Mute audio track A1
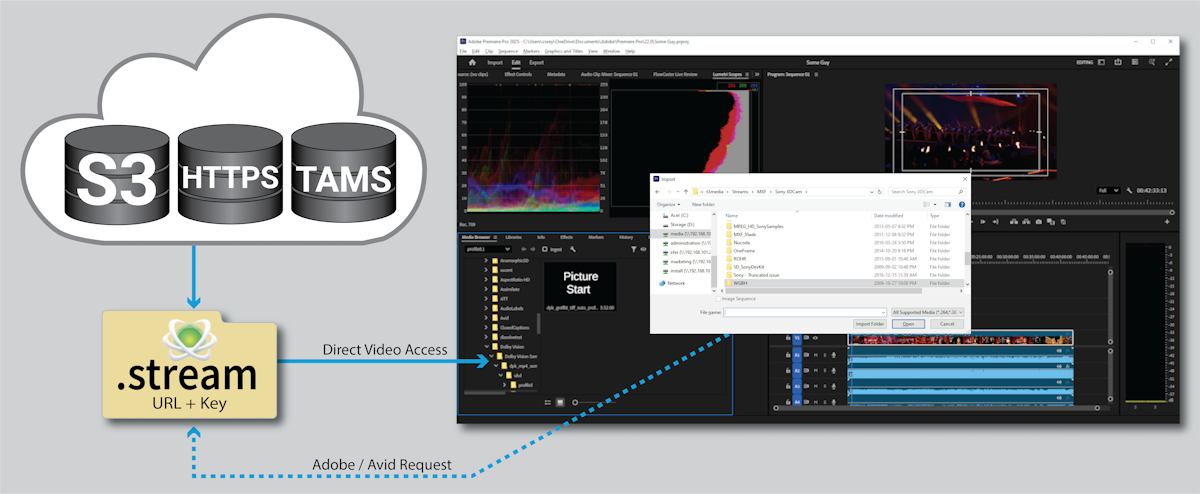 (814, 355)
